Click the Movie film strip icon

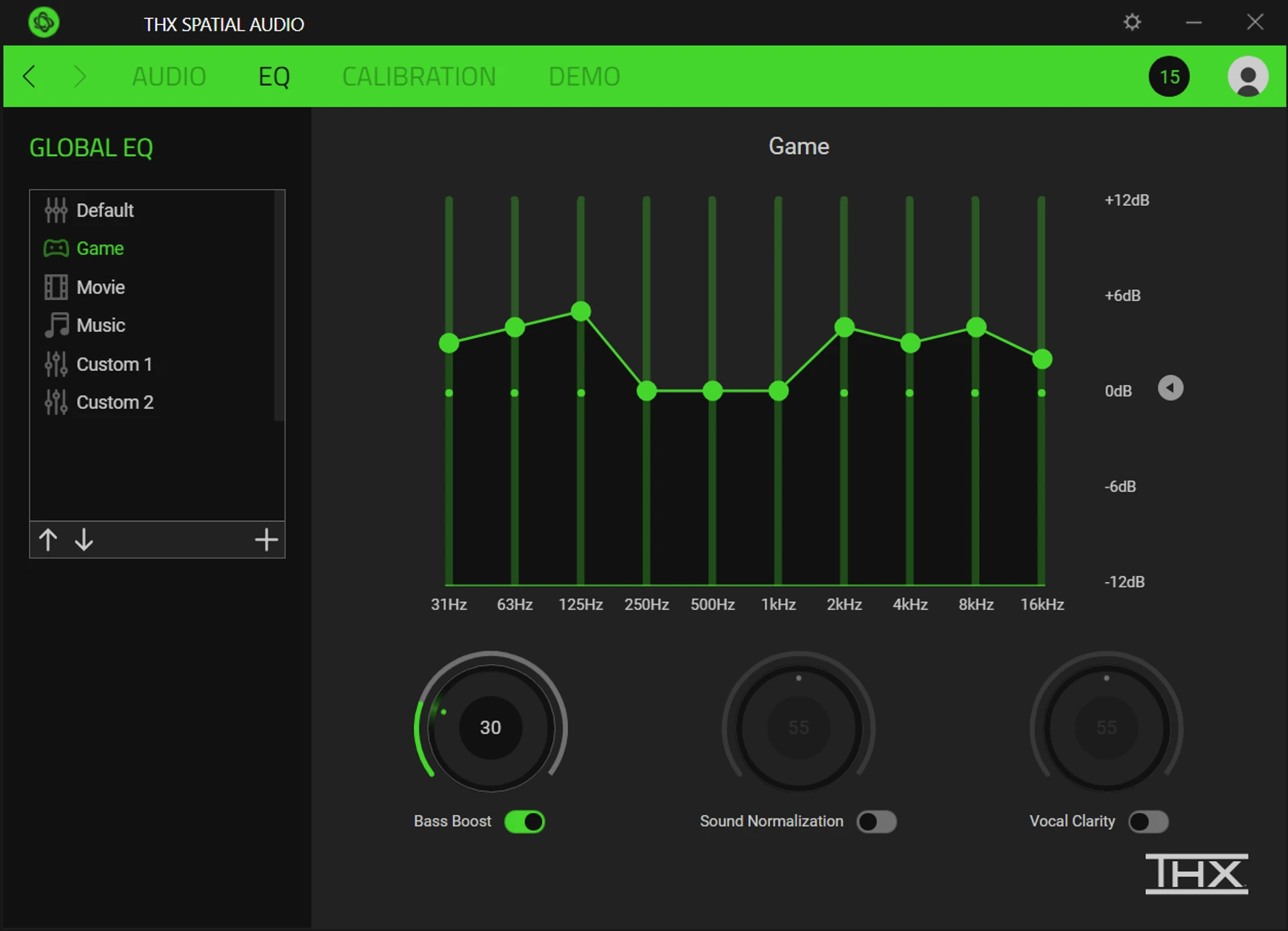coord(56,287)
